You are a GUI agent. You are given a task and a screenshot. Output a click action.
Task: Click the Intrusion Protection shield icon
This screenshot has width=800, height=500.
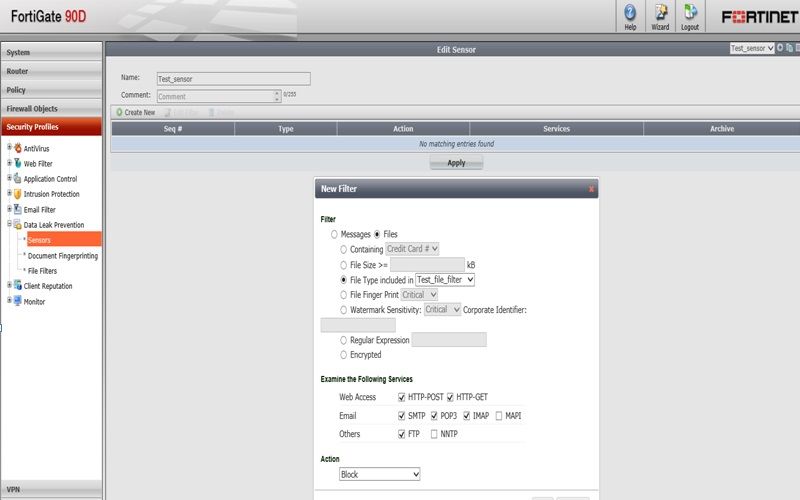[x=18, y=194]
